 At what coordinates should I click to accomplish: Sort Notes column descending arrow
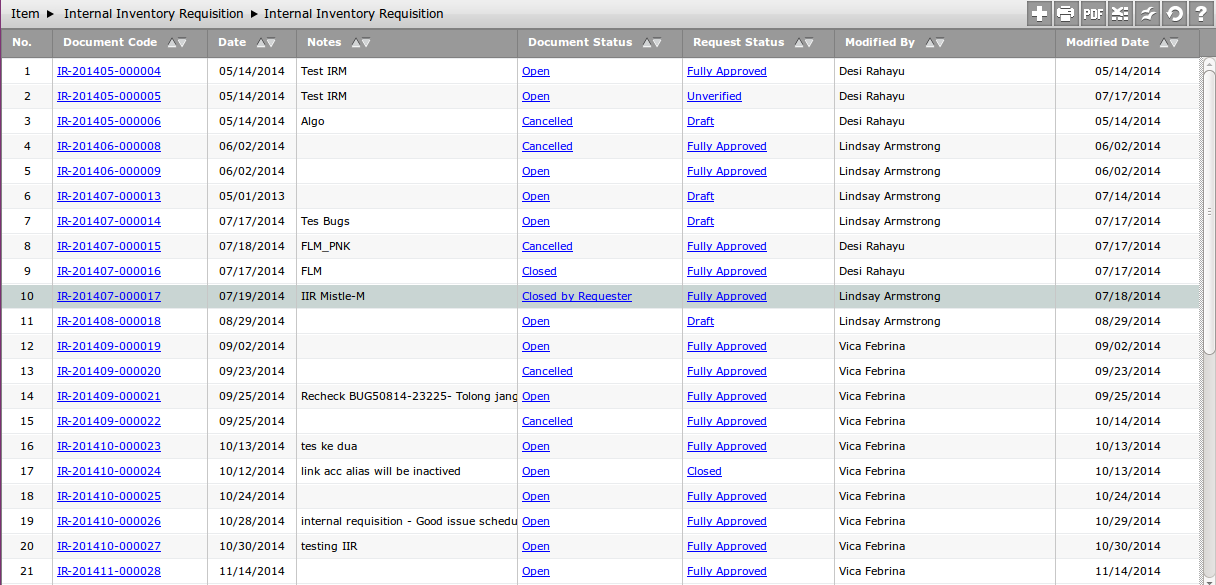pos(366,43)
